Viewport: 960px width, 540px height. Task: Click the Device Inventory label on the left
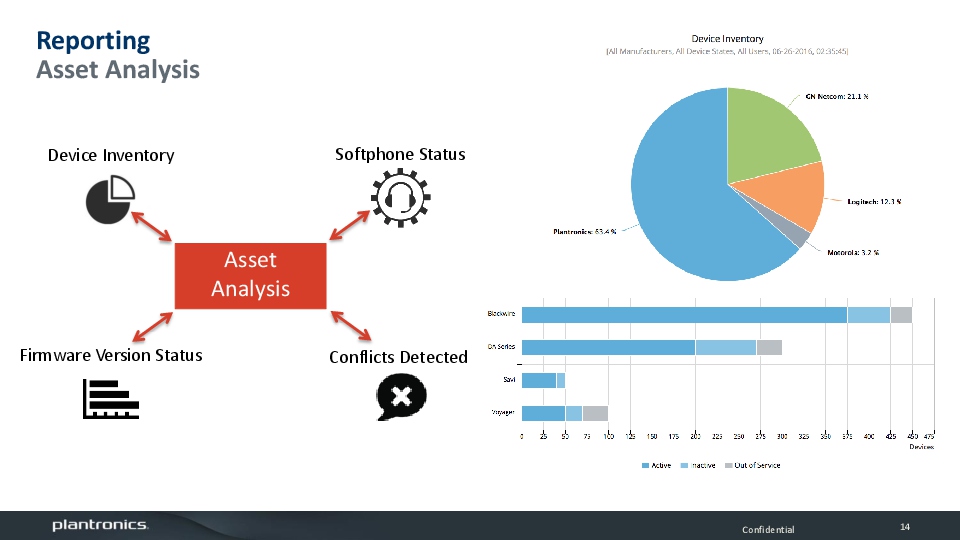click(111, 156)
